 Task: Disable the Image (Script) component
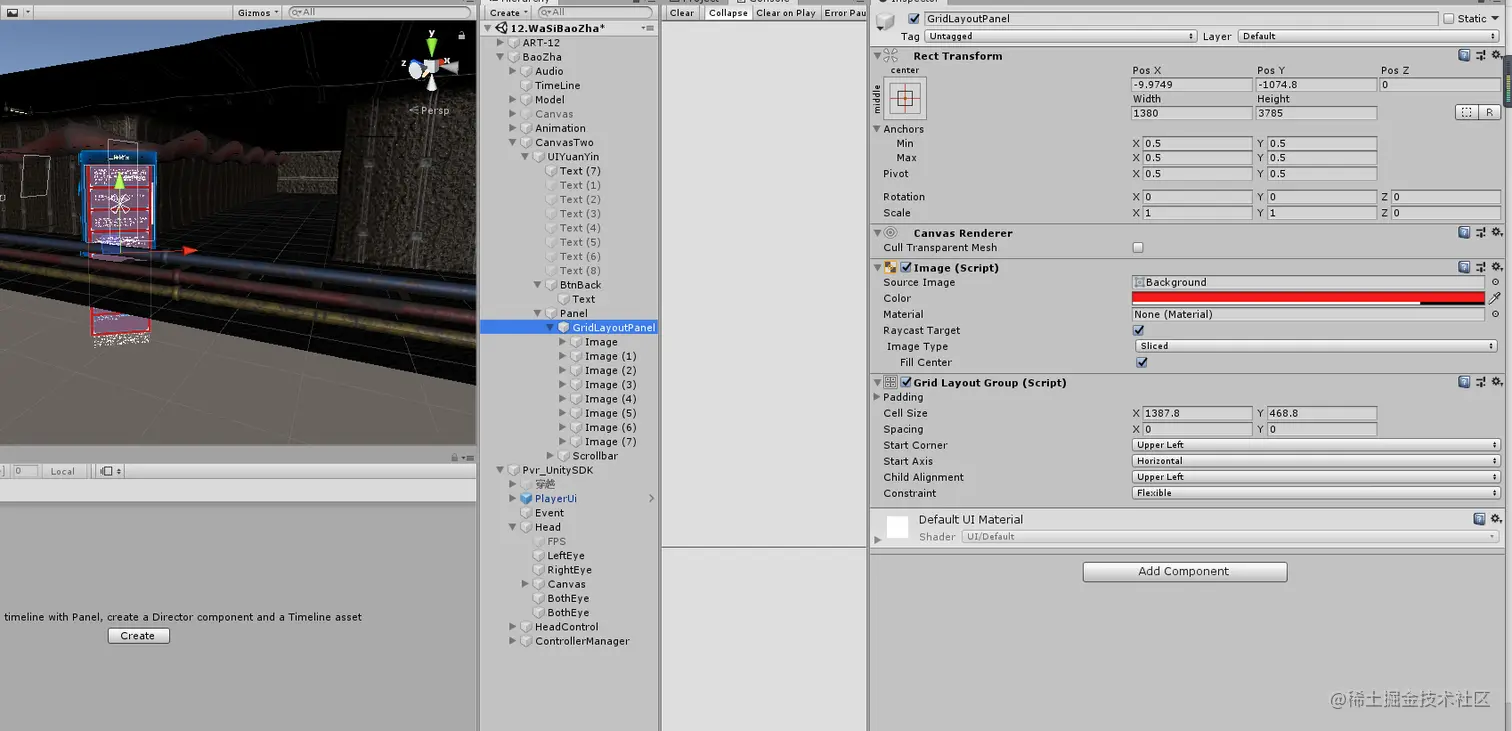pos(906,268)
